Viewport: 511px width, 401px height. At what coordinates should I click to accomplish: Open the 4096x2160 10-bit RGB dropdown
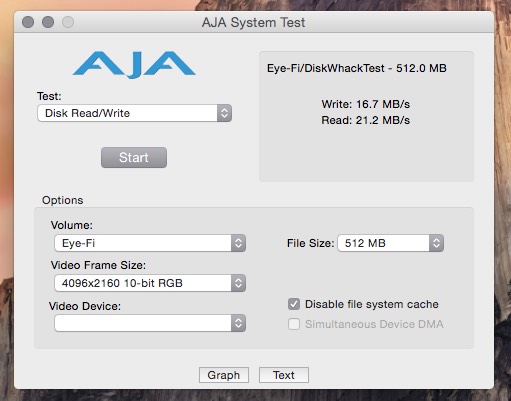pos(150,283)
